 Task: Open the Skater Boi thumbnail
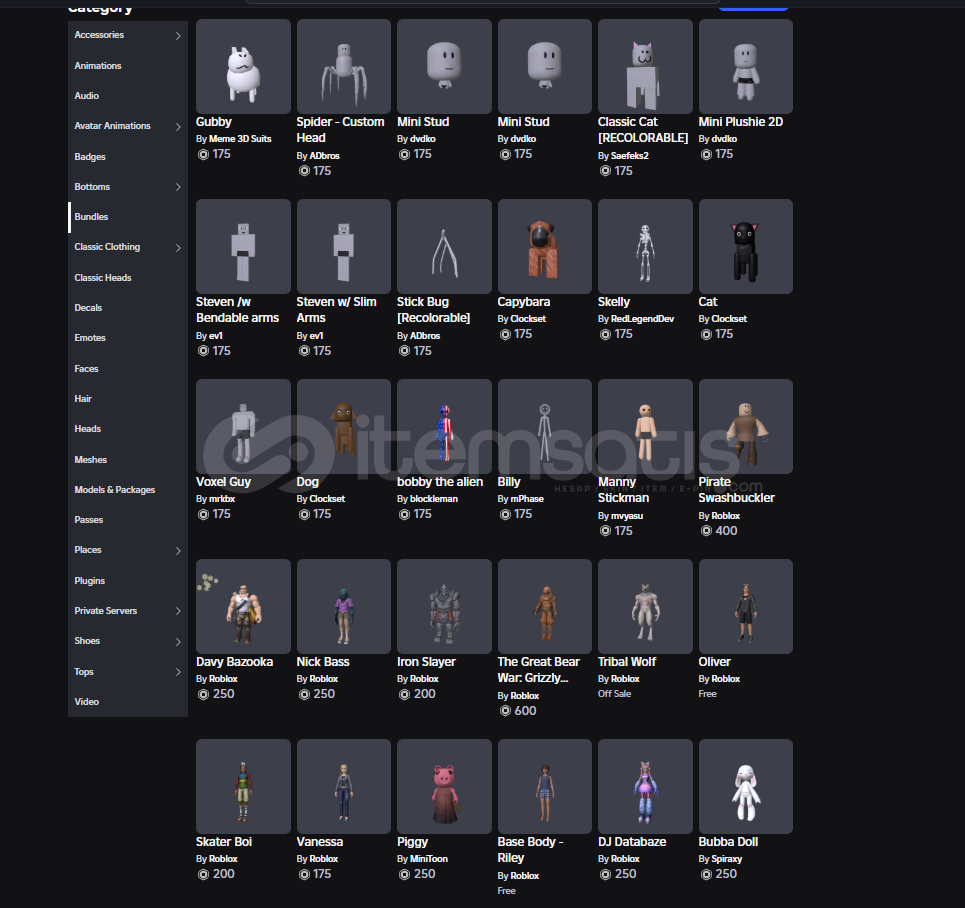tap(243, 787)
